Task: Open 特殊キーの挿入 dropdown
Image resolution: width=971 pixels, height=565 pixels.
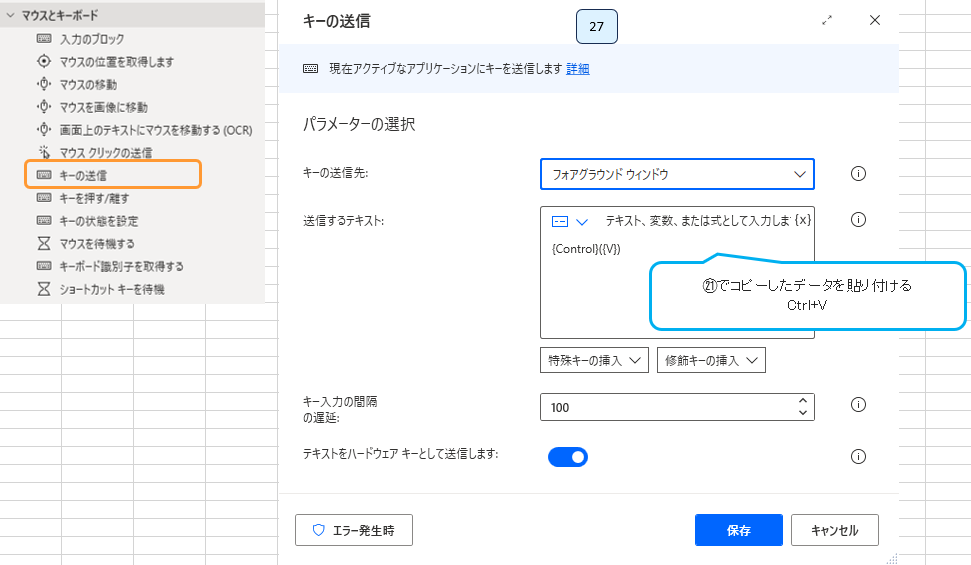Action: pos(594,360)
